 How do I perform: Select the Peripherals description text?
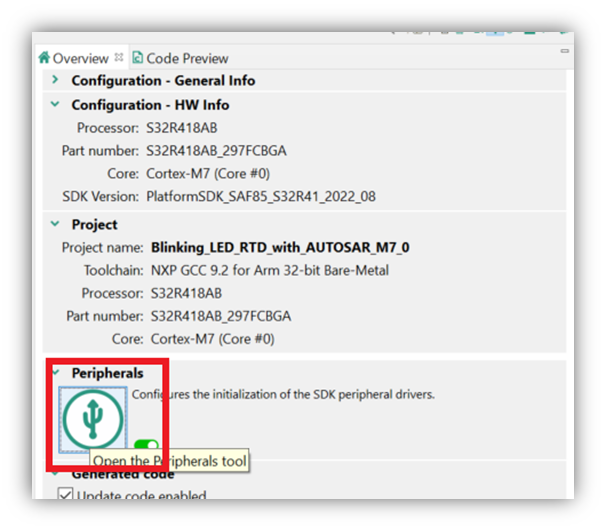(x=283, y=394)
